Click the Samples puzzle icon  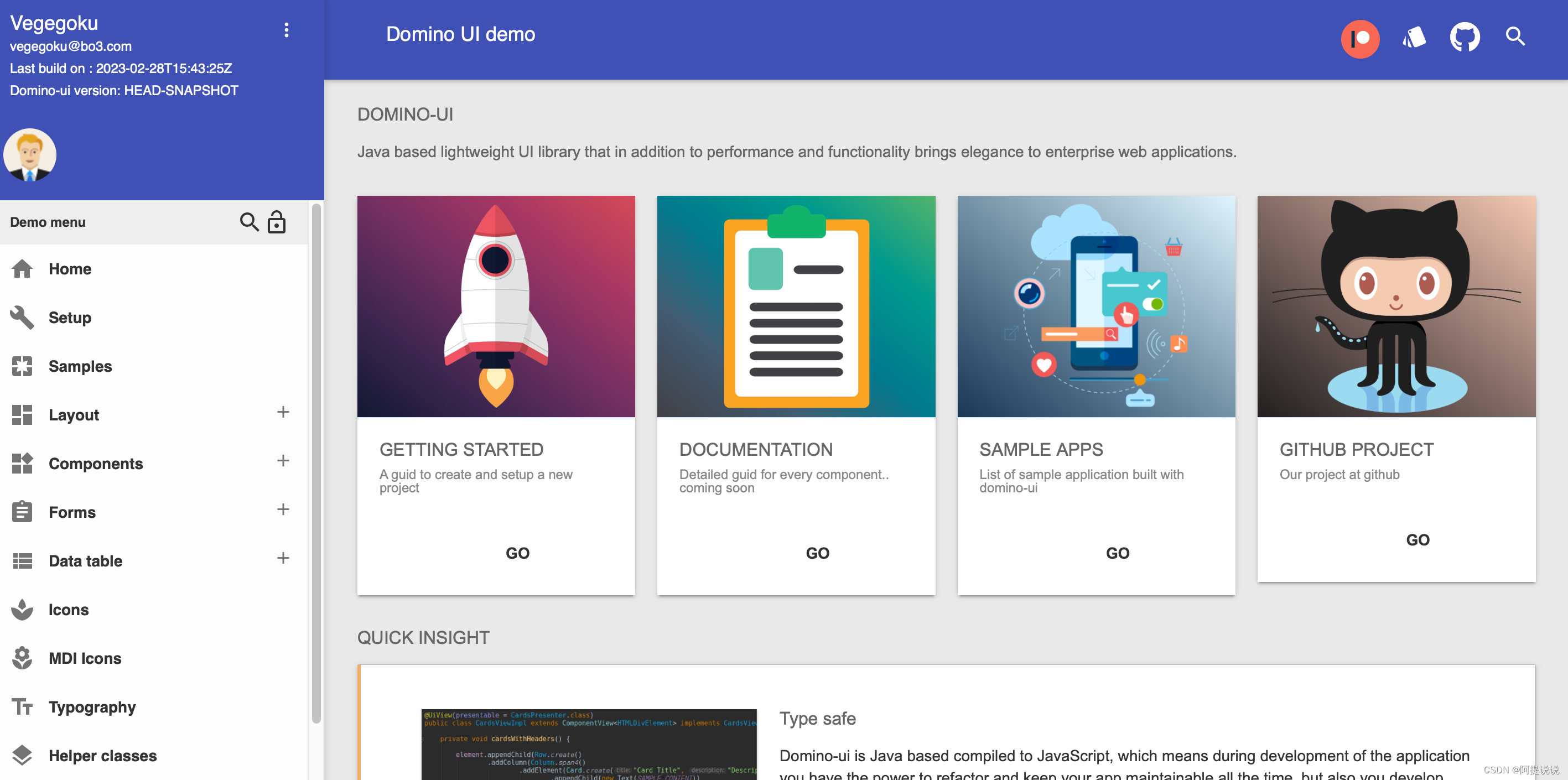click(22, 366)
